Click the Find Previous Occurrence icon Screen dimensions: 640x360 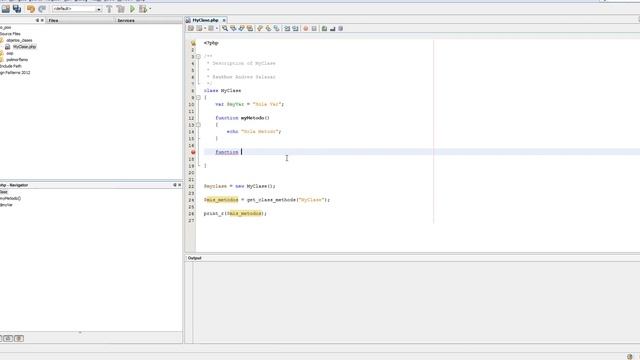pos(233,28)
